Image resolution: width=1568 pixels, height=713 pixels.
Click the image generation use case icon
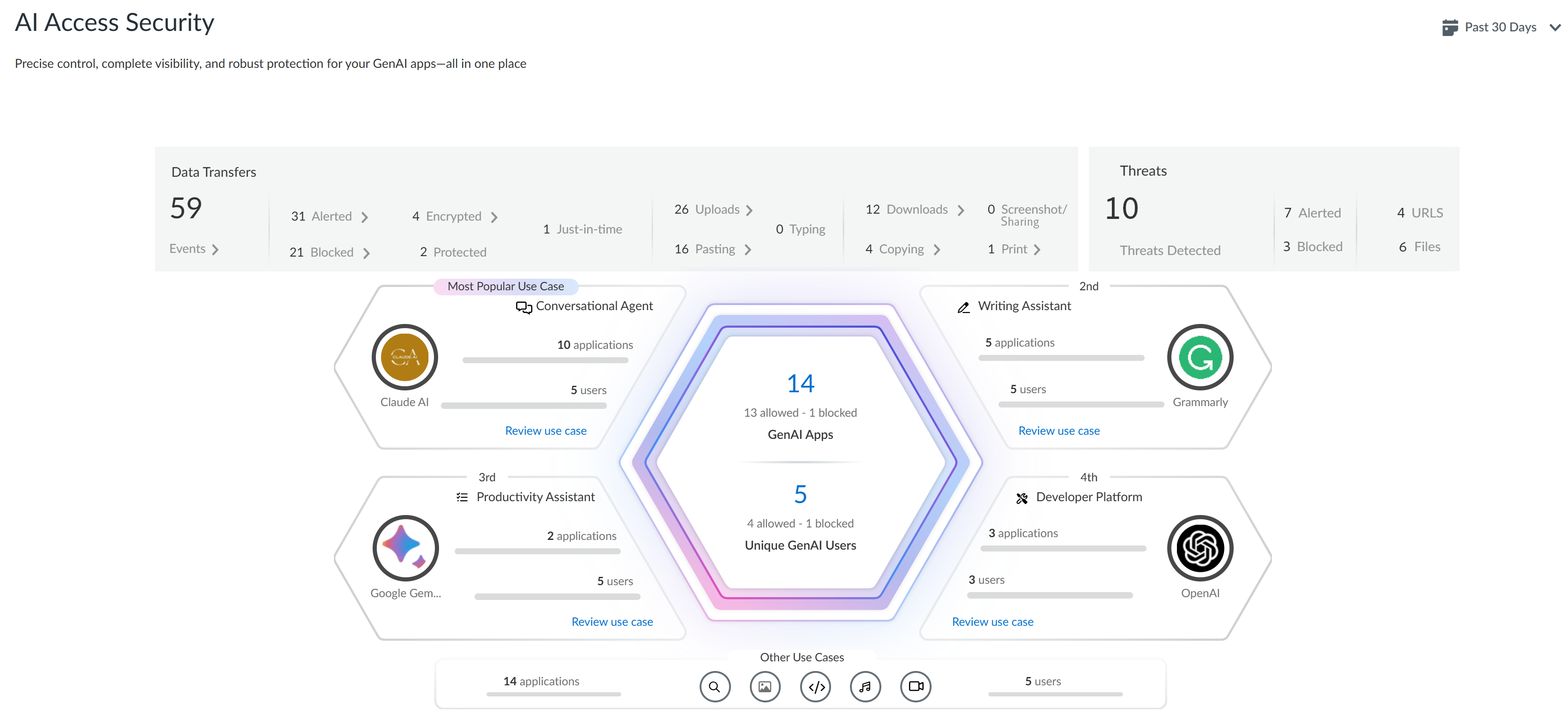tap(765, 687)
